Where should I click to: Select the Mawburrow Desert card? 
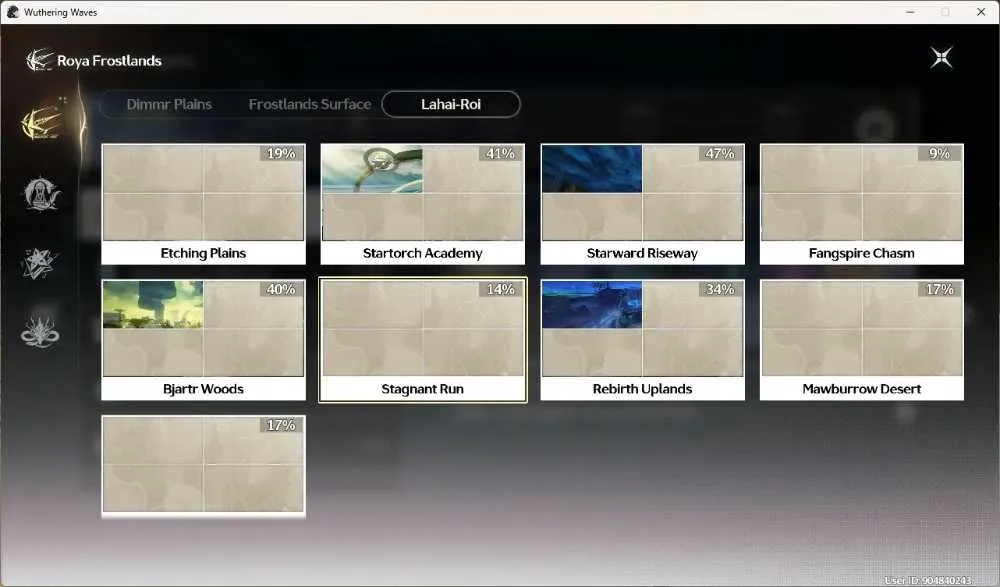click(862, 340)
